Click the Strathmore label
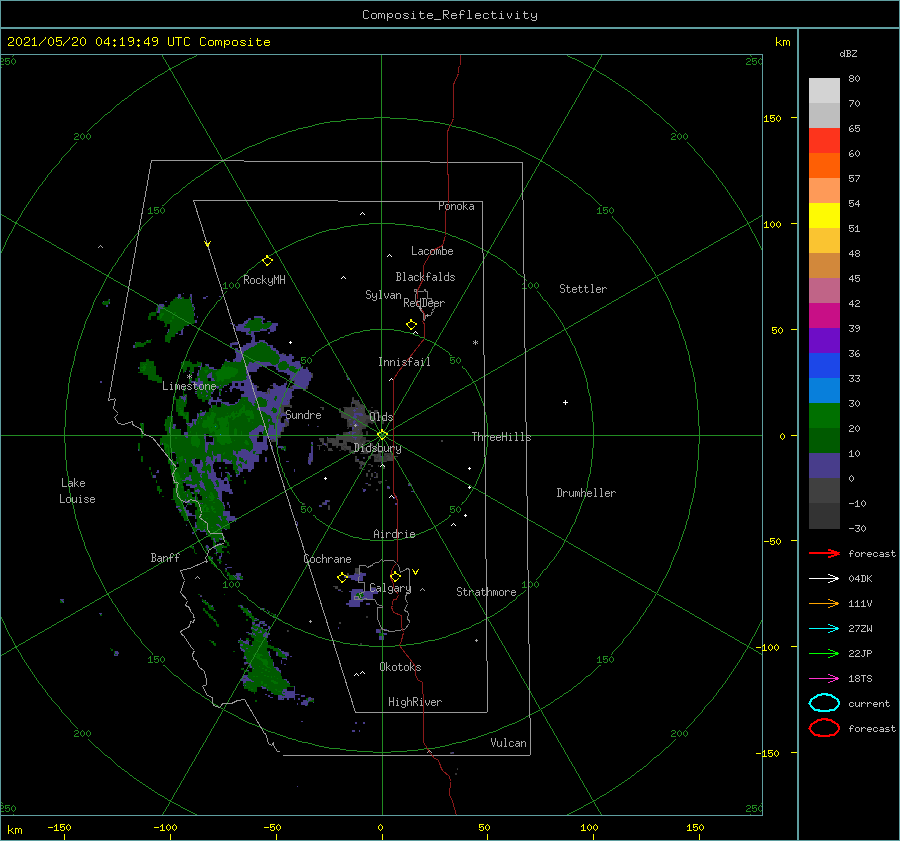900x841 pixels. (x=486, y=592)
